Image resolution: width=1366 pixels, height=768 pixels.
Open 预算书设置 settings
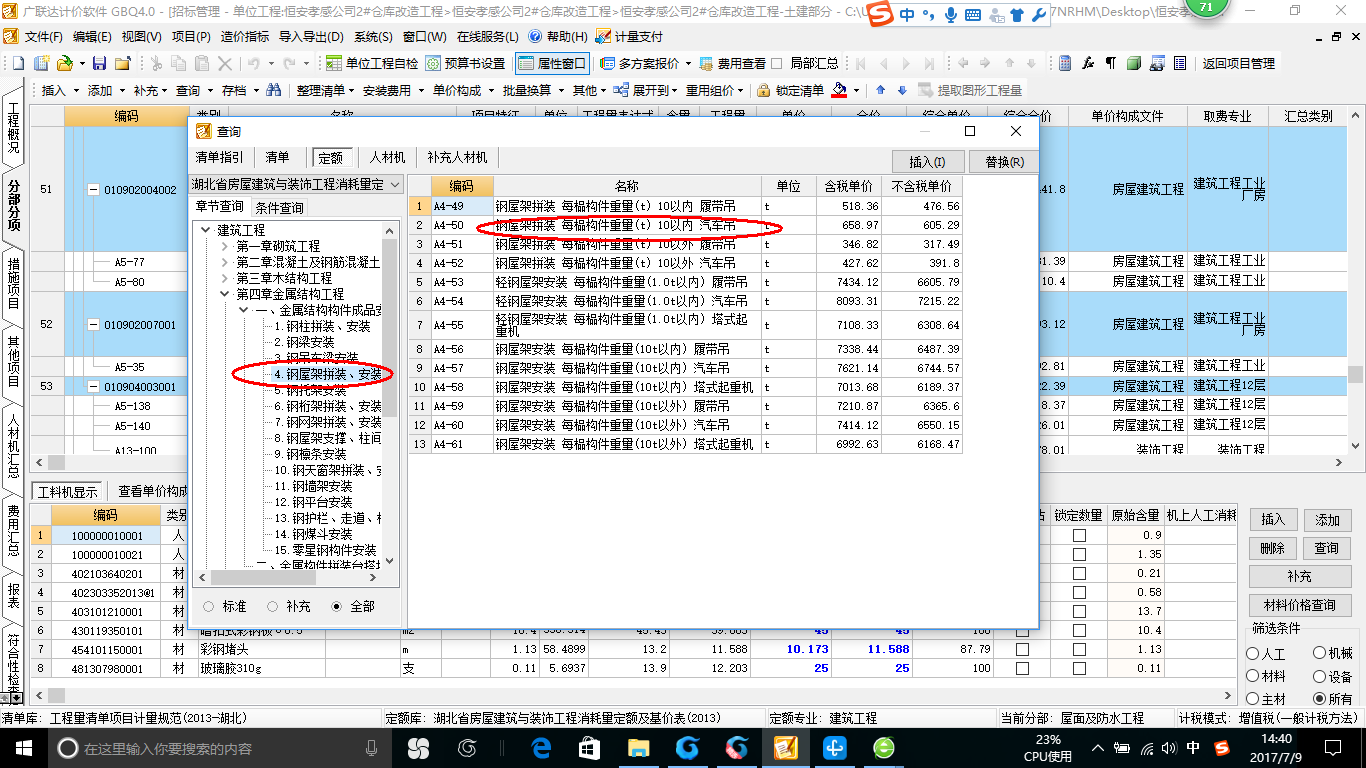[466, 63]
